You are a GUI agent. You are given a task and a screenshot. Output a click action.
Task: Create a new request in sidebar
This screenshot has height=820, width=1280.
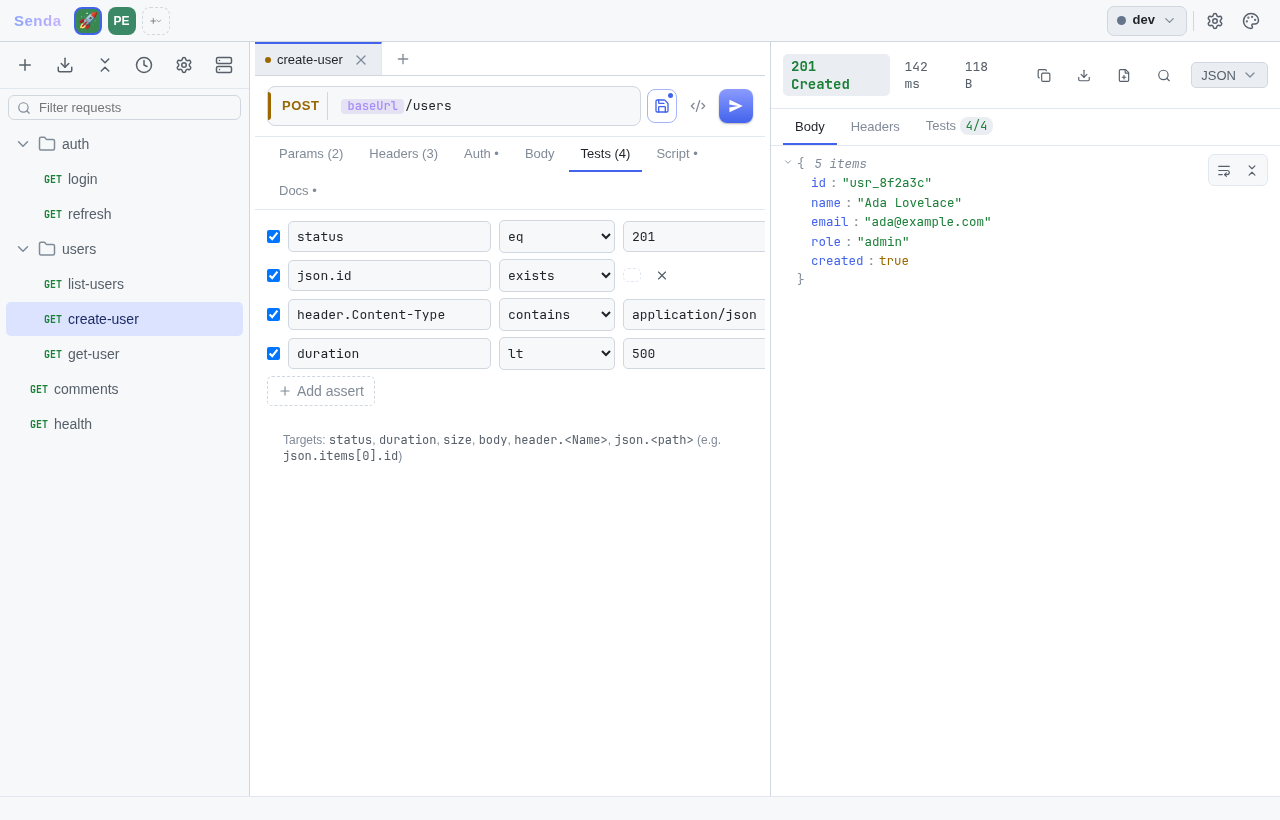point(25,65)
